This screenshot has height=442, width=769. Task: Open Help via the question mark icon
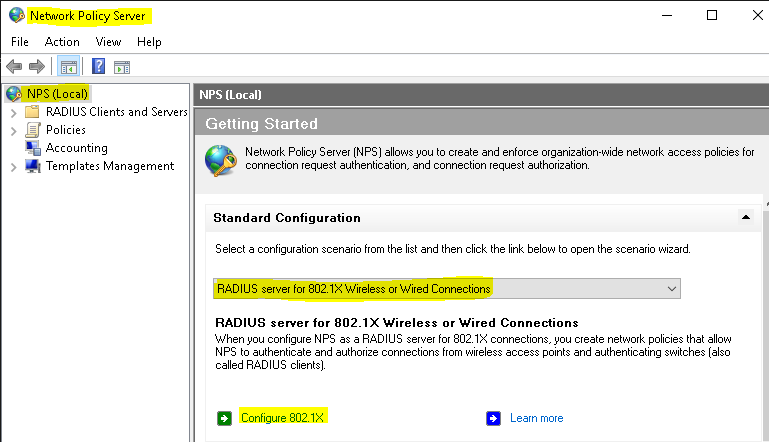(98, 67)
